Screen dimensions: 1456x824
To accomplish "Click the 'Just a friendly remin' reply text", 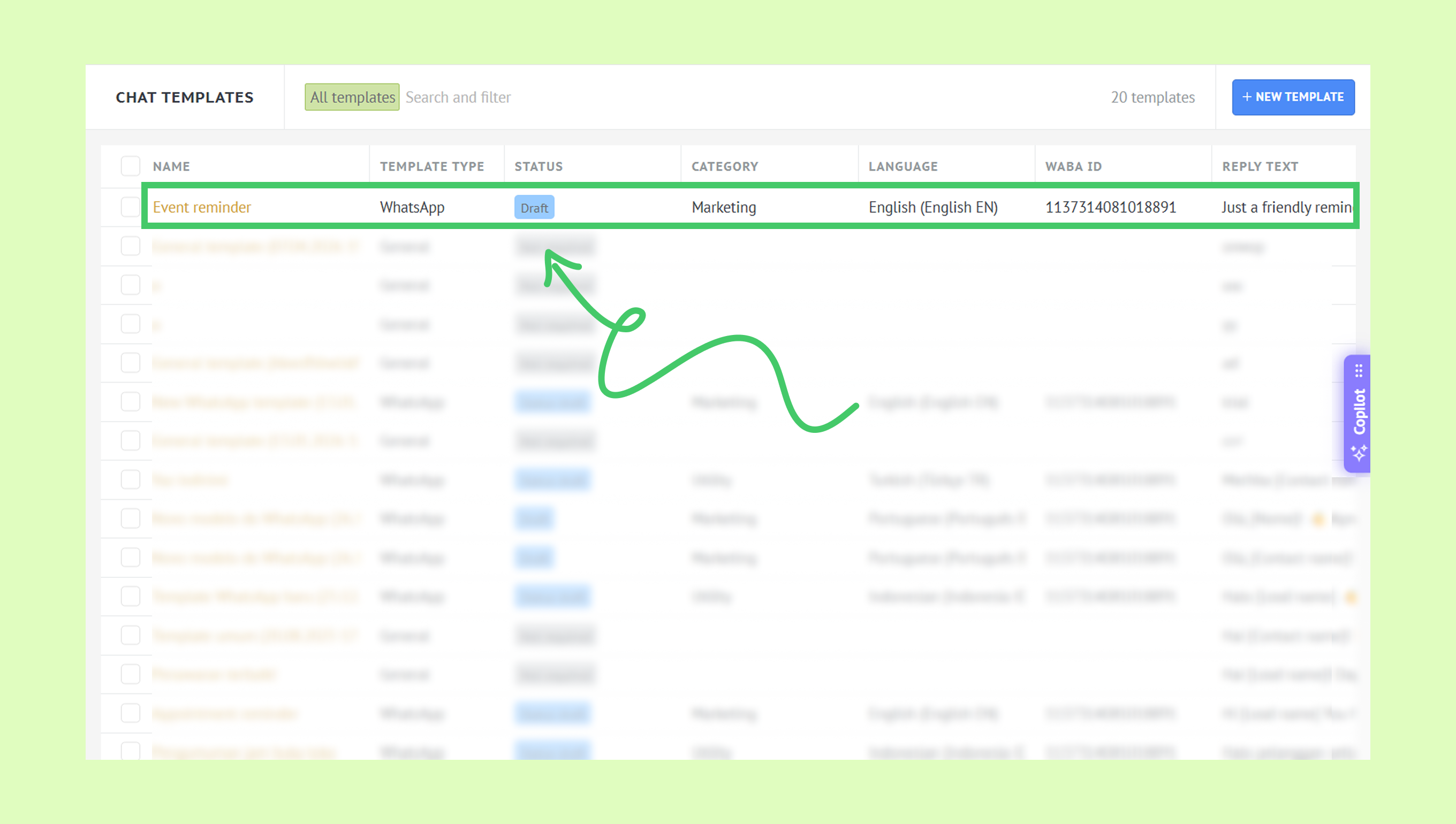I will tap(1287, 207).
